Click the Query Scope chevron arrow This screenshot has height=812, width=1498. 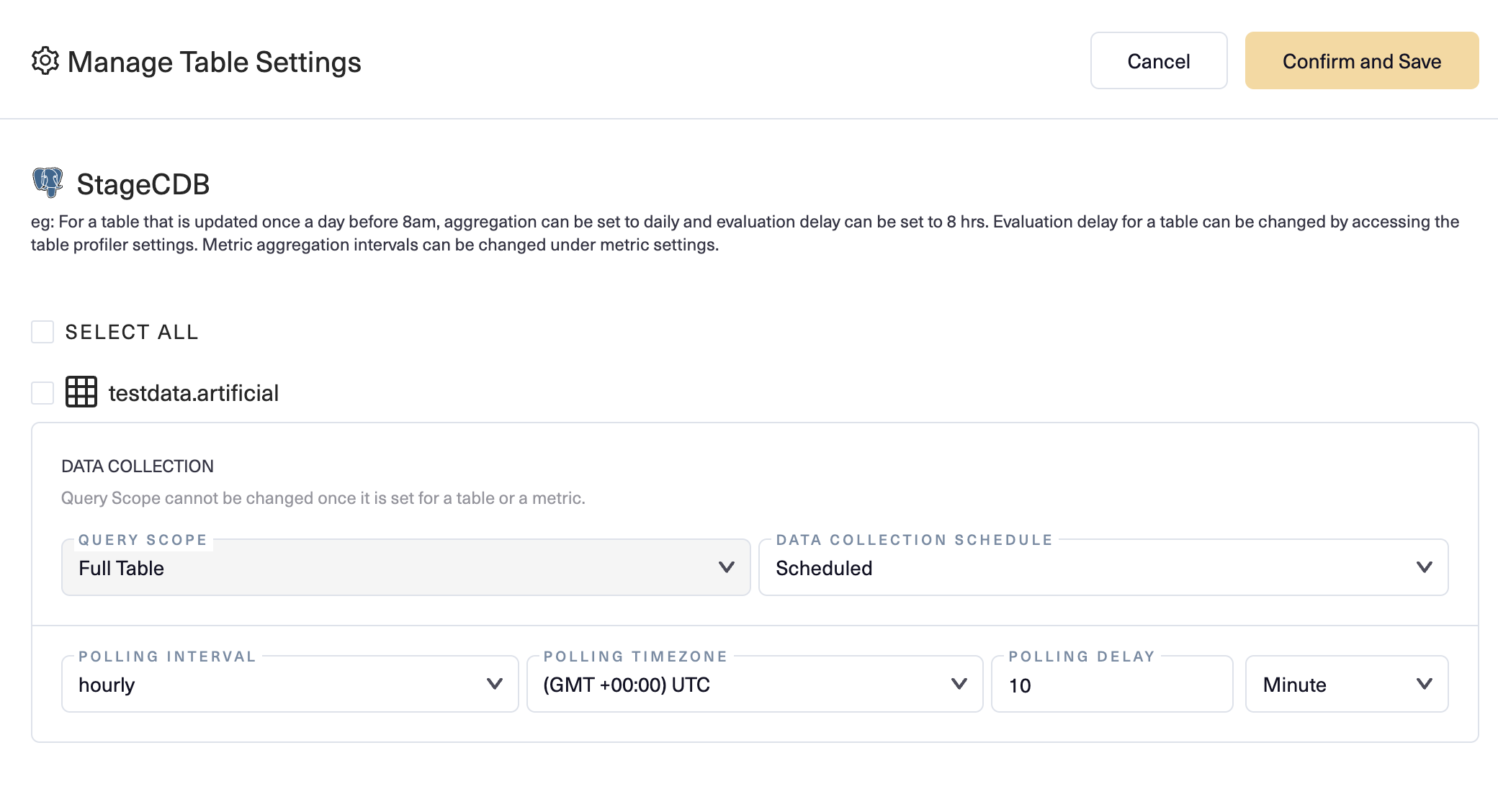[727, 567]
